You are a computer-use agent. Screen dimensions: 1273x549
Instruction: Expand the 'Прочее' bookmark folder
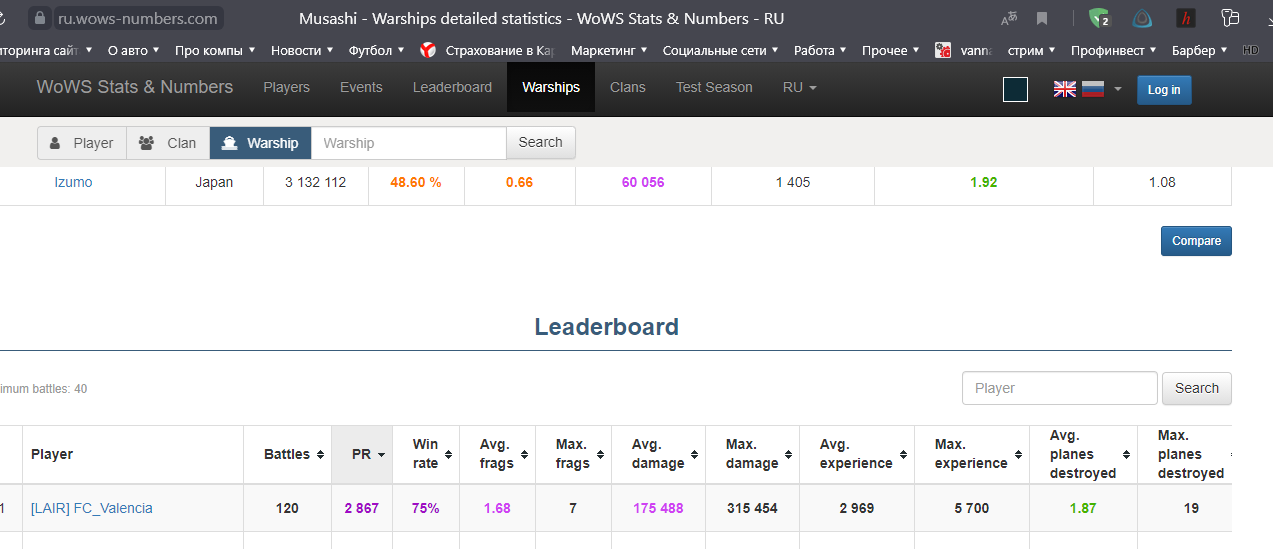891,50
